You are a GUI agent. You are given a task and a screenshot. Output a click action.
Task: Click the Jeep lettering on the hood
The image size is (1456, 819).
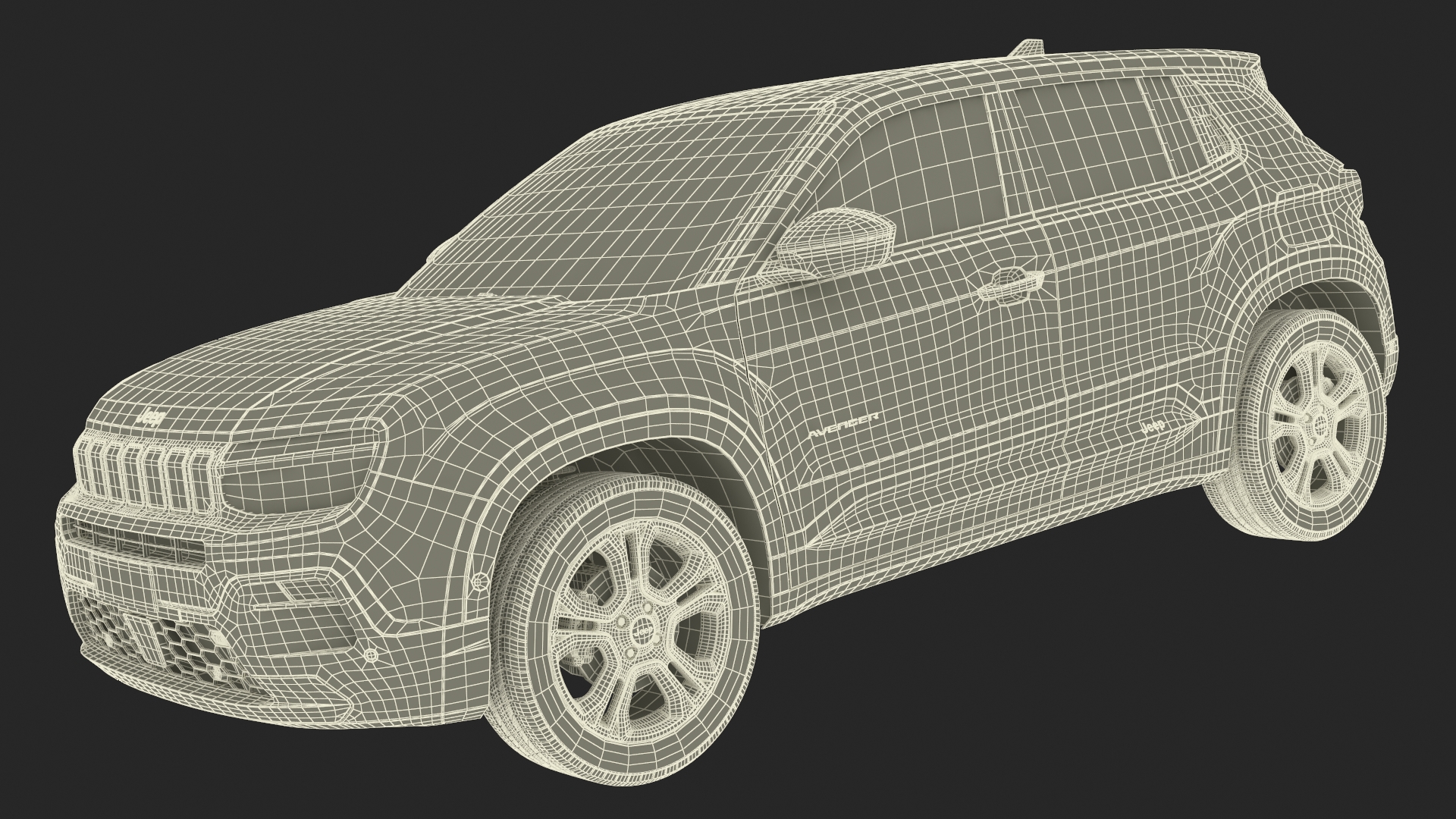[152, 419]
